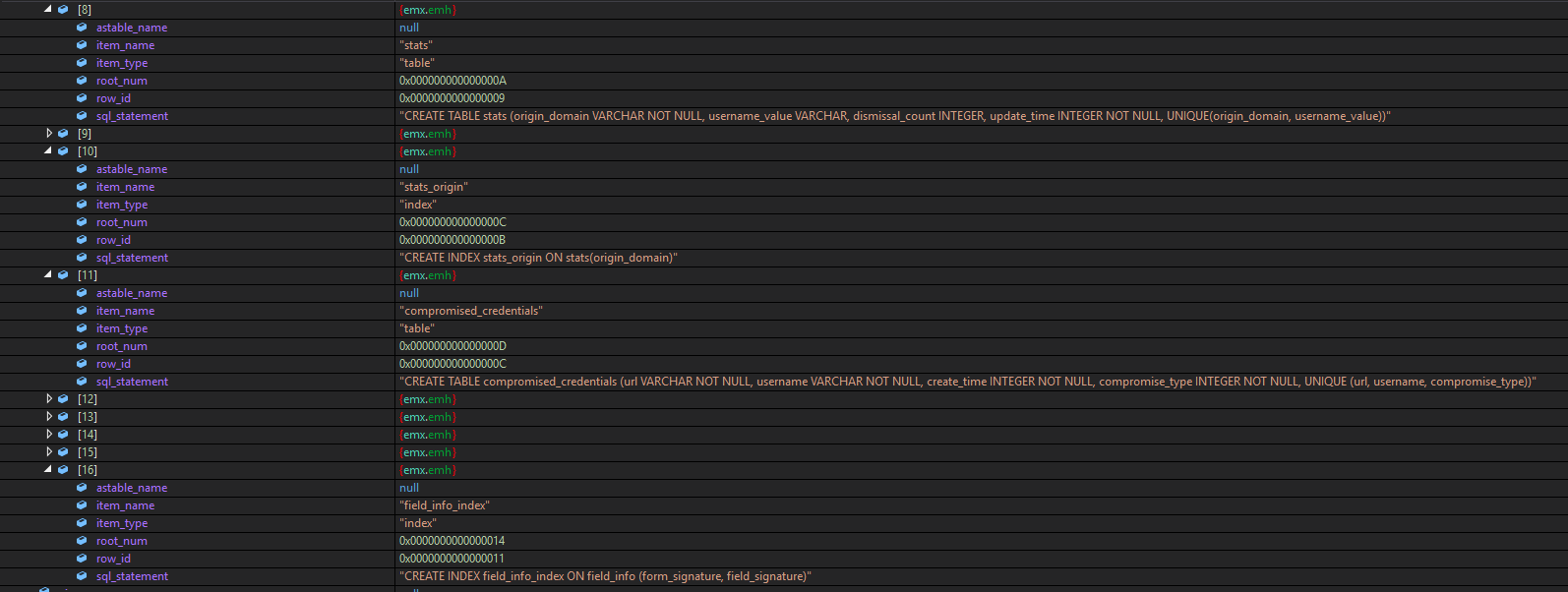Viewport: 1568px width, 592px height.
Task: Select the CREATE INDEX field_info_index statement value
Action: click(605, 576)
